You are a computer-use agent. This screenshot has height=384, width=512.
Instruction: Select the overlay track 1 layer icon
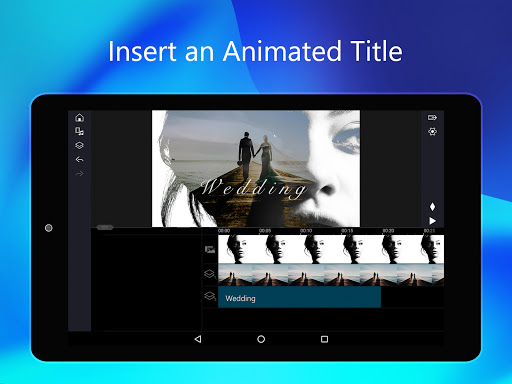[x=210, y=274]
